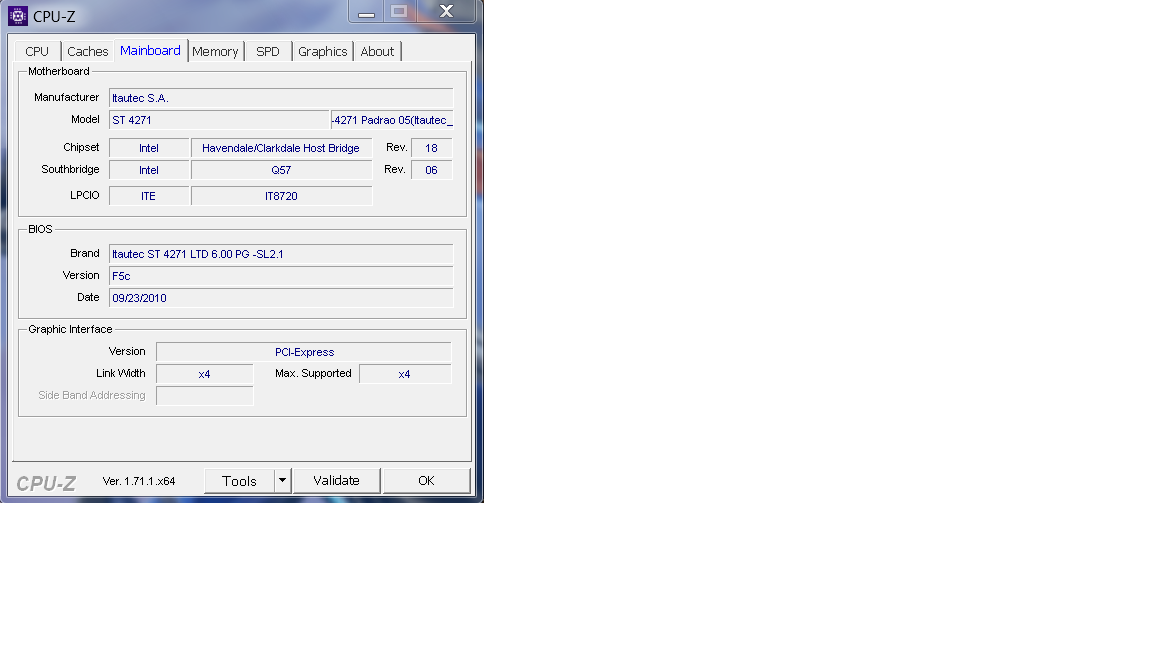The width and height of the screenshot is (1152, 648).
Task: Open the SPD tab
Action: pyautogui.click(x=267, y=51)
